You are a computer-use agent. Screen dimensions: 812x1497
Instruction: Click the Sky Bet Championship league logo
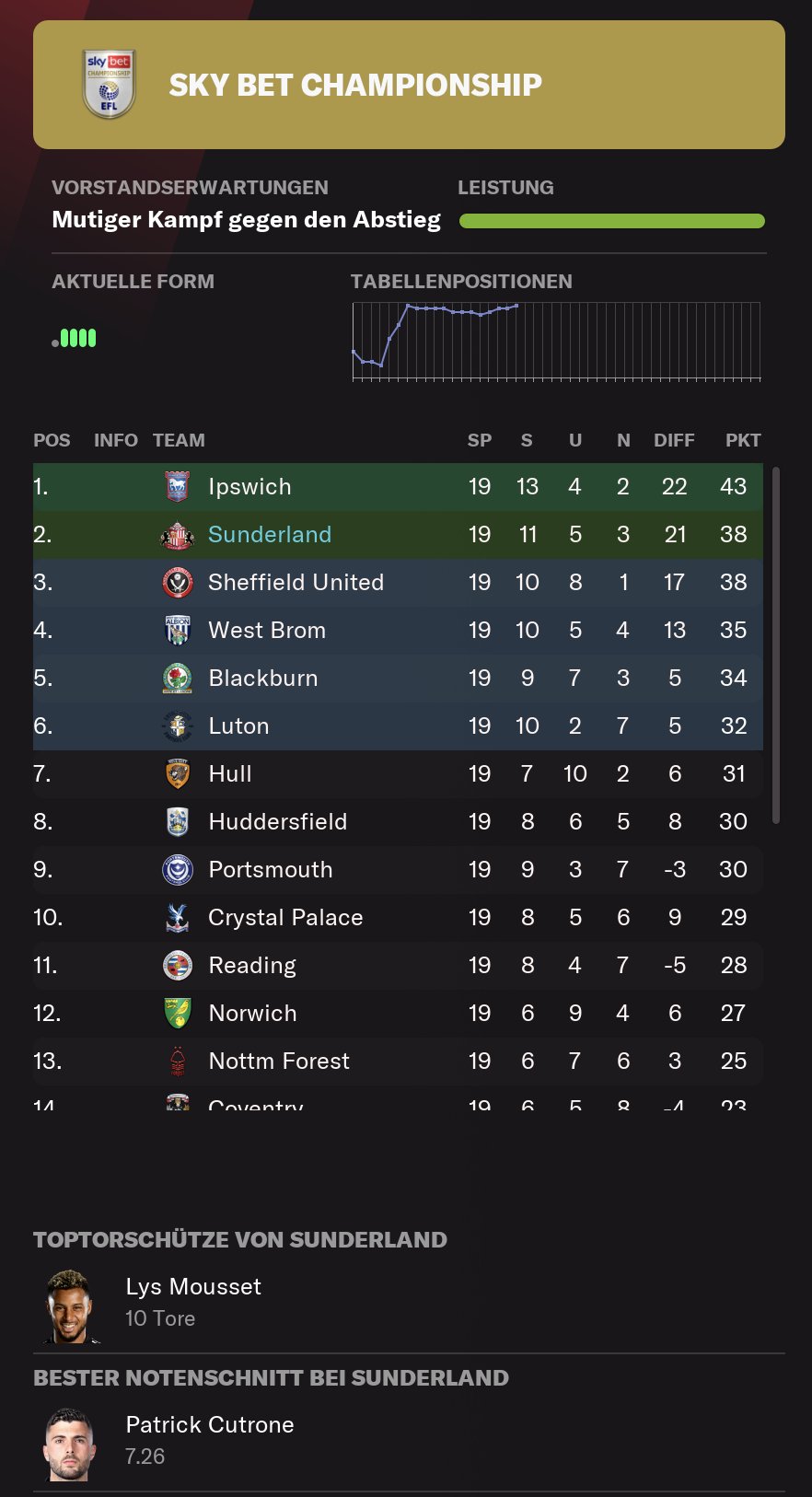point(110,84)
